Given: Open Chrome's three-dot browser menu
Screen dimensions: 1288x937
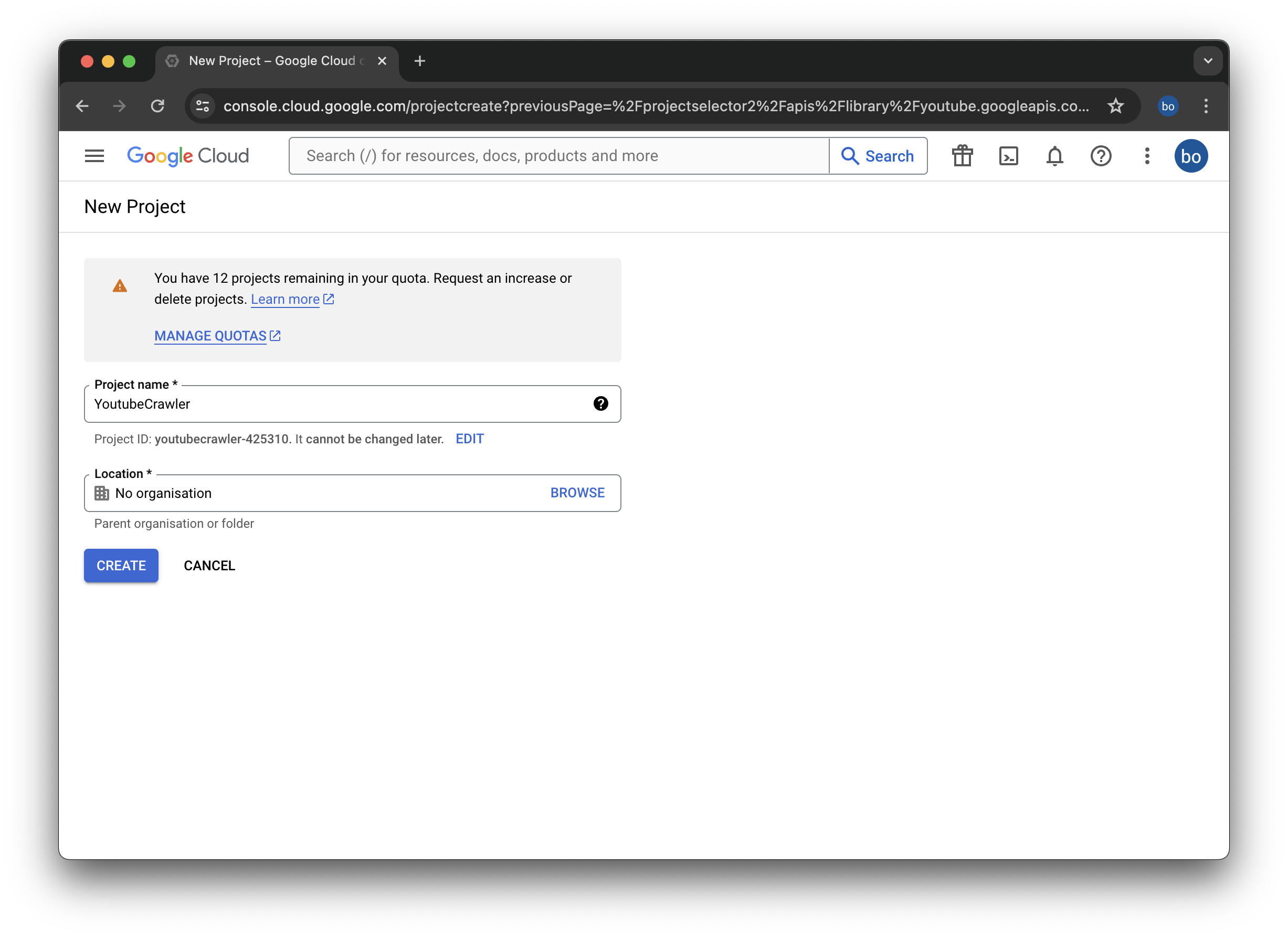Looking at the screenshot, I should [x=1206, y=106].
